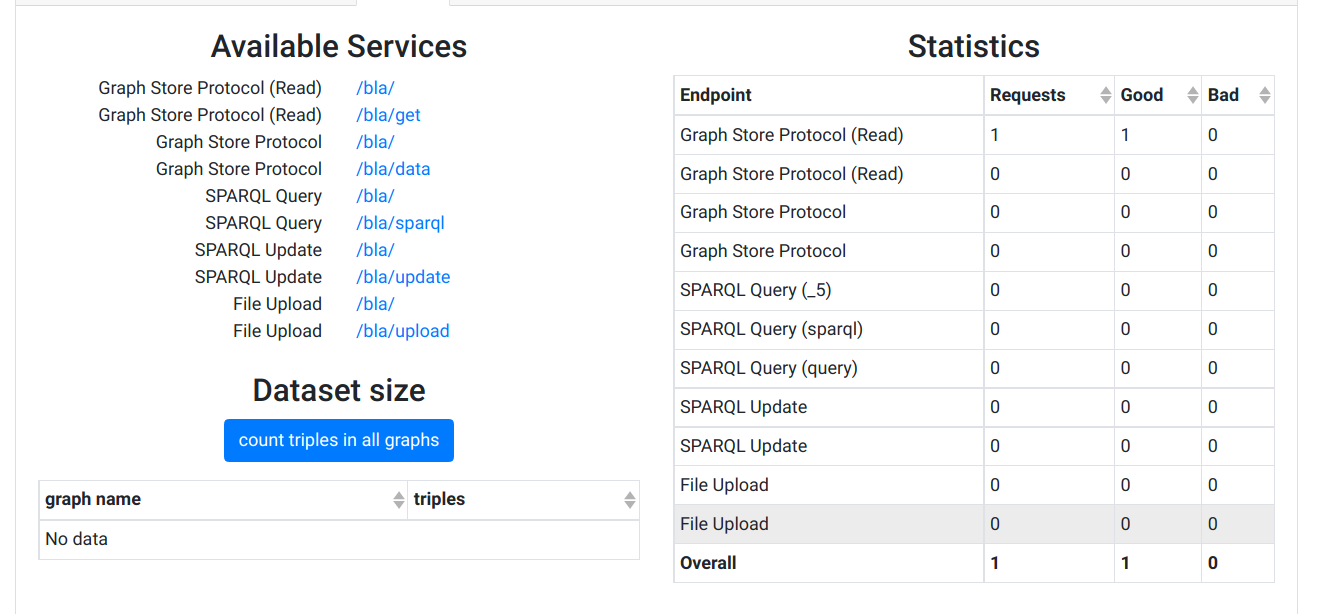This screenshot has height=614, width=1331.
Task: Go to the /bla/update endpoint link
Action: click(403, 277)
